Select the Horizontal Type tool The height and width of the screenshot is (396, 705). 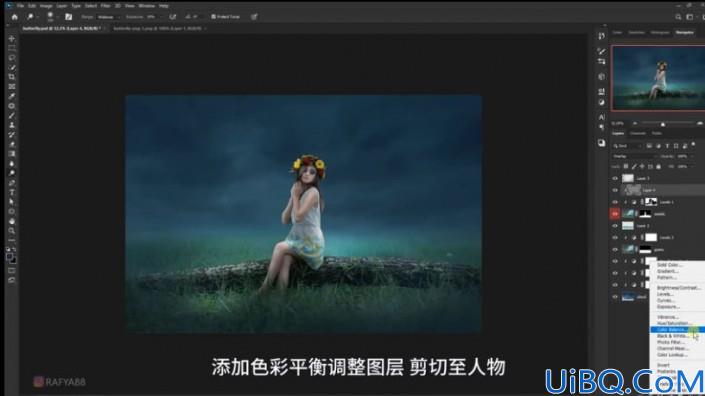coord(12,192)
